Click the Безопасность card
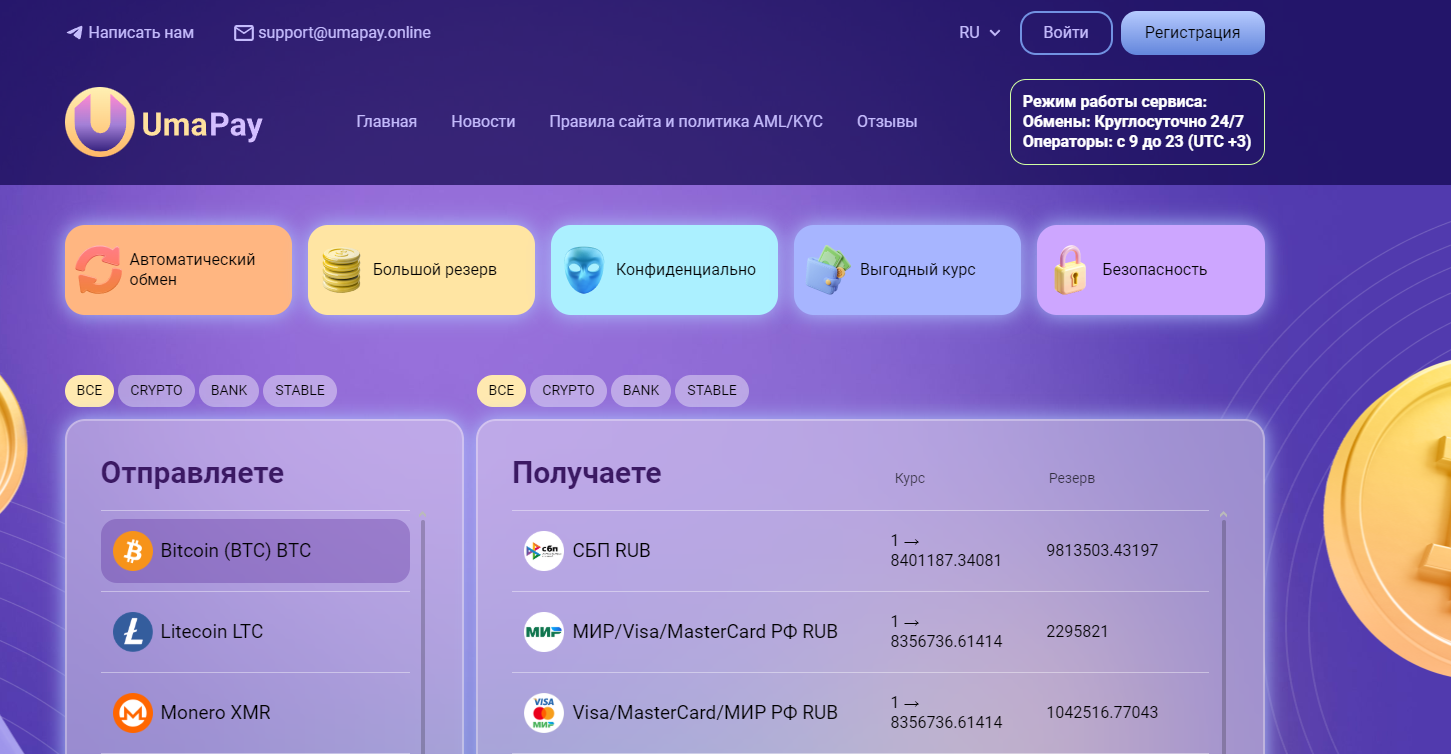 (1151, 270)
